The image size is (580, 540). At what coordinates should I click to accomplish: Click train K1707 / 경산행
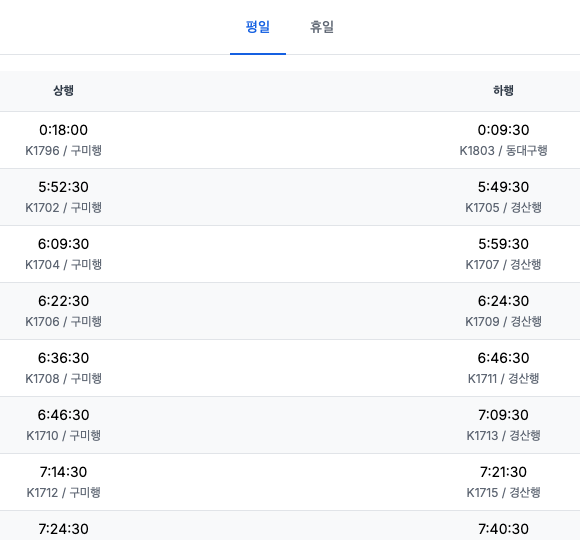pyautogui.click(x=503, y=264)
